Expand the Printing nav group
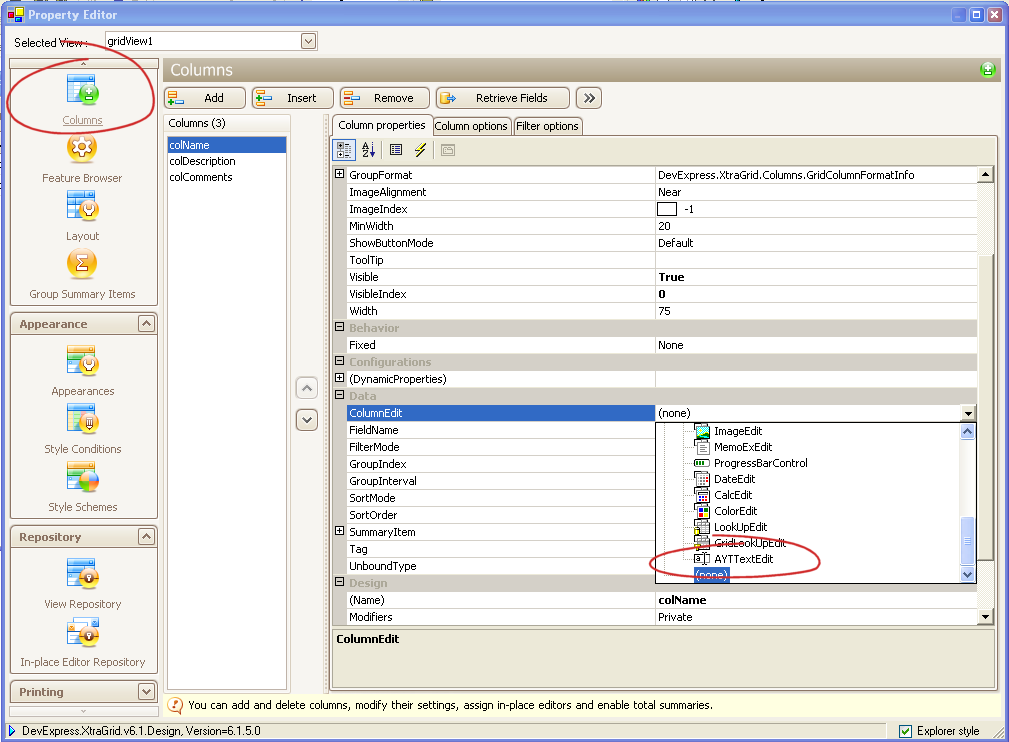Viewport: 1009px width, 742px height. click(x=147, y=692)
